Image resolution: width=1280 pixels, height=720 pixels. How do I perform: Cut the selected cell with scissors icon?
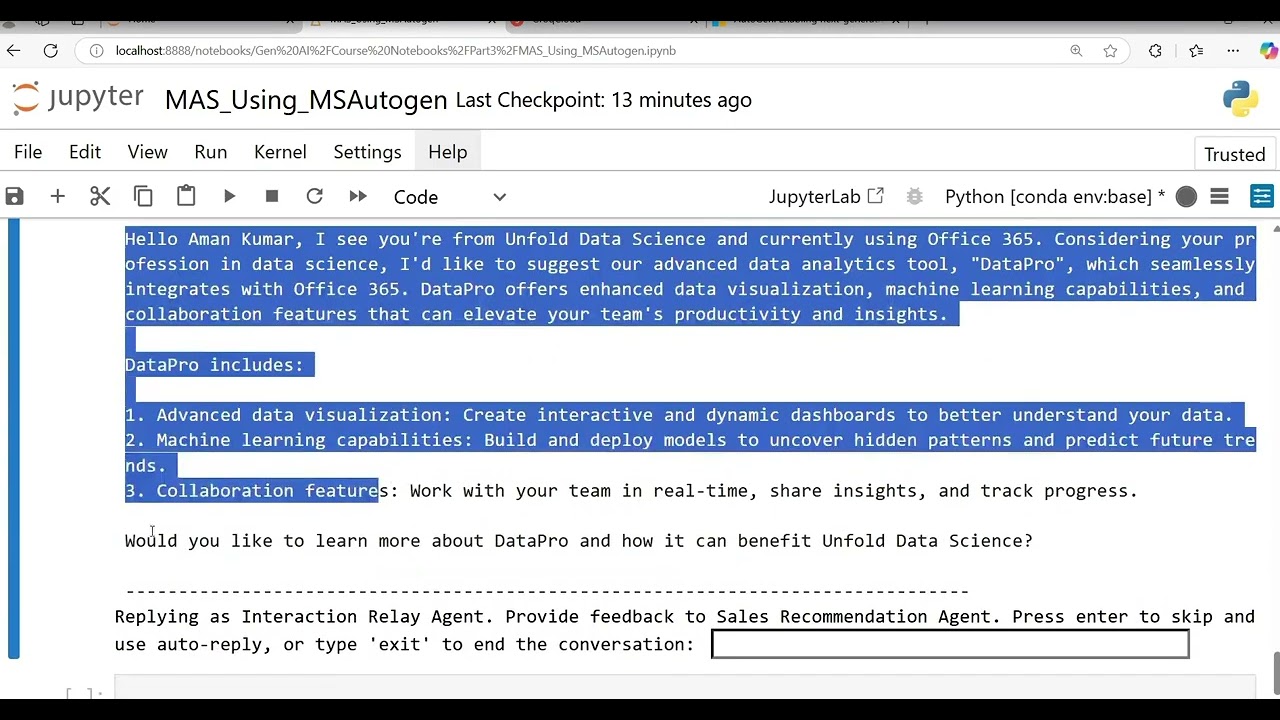coord(100,196)
